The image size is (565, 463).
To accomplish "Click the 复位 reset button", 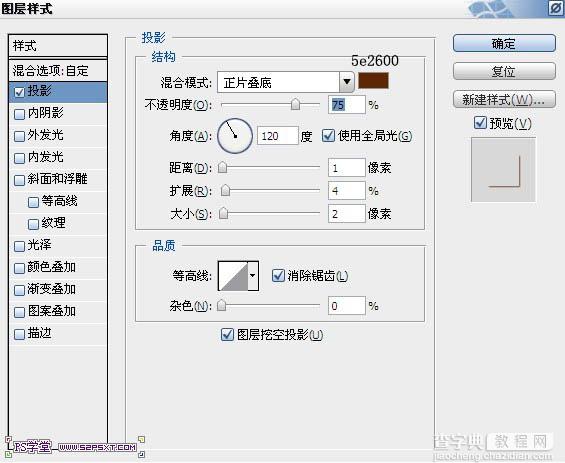I will [x=504, y=71].
